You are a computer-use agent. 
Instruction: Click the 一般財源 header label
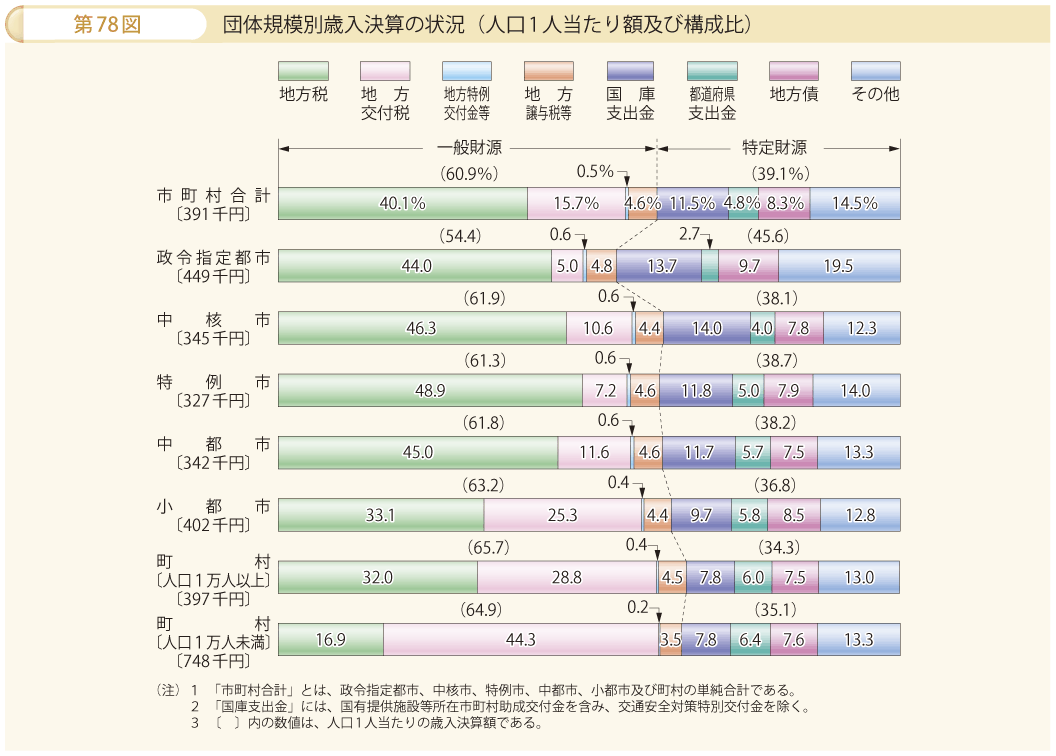[469, 147]
